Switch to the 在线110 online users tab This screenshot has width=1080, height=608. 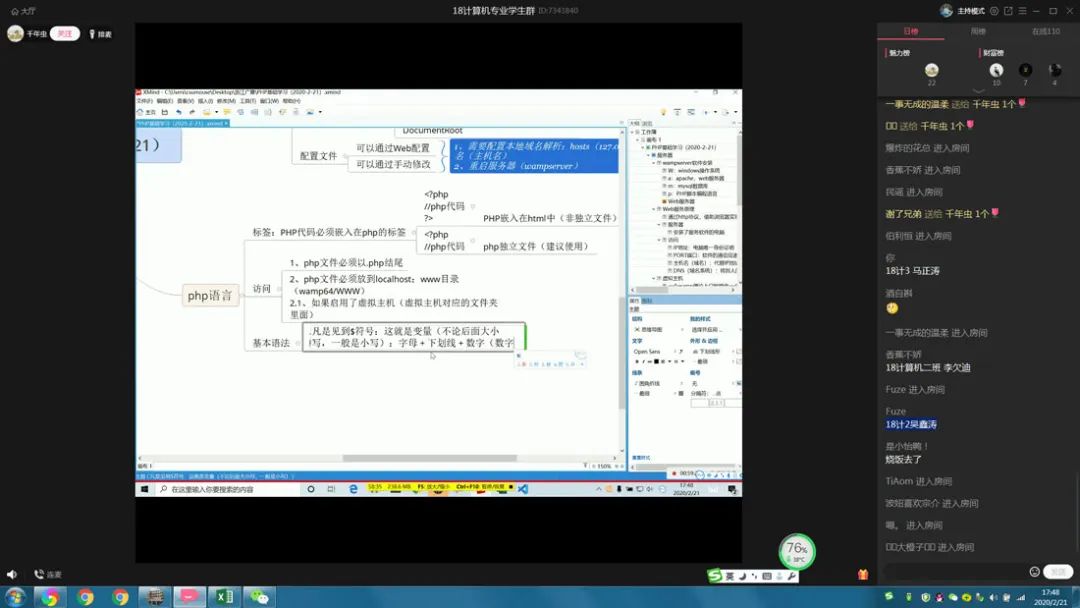coord(1045,32)
